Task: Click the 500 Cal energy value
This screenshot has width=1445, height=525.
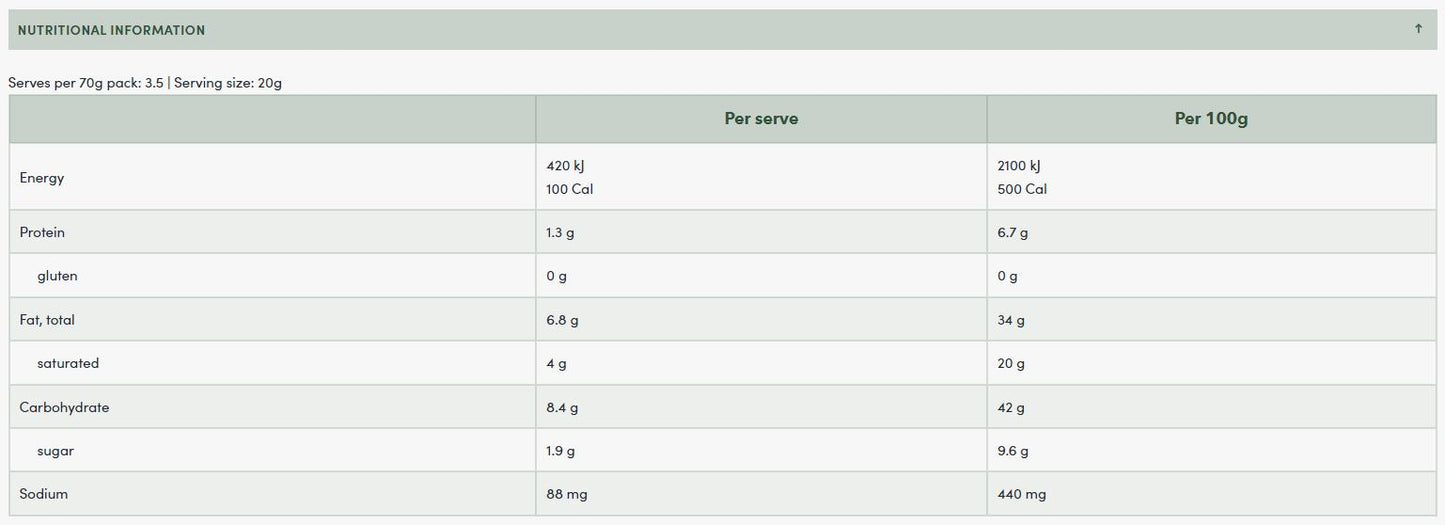Action: coord(1022,189)
